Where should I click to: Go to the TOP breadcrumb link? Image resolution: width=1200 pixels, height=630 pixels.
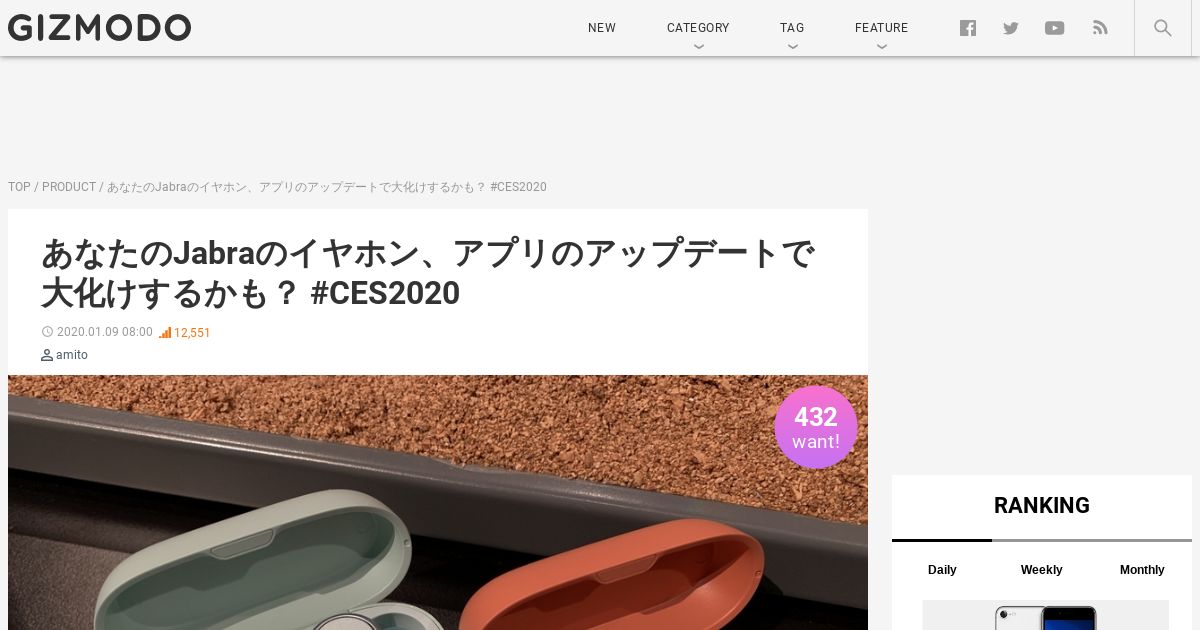click(19, 187)
